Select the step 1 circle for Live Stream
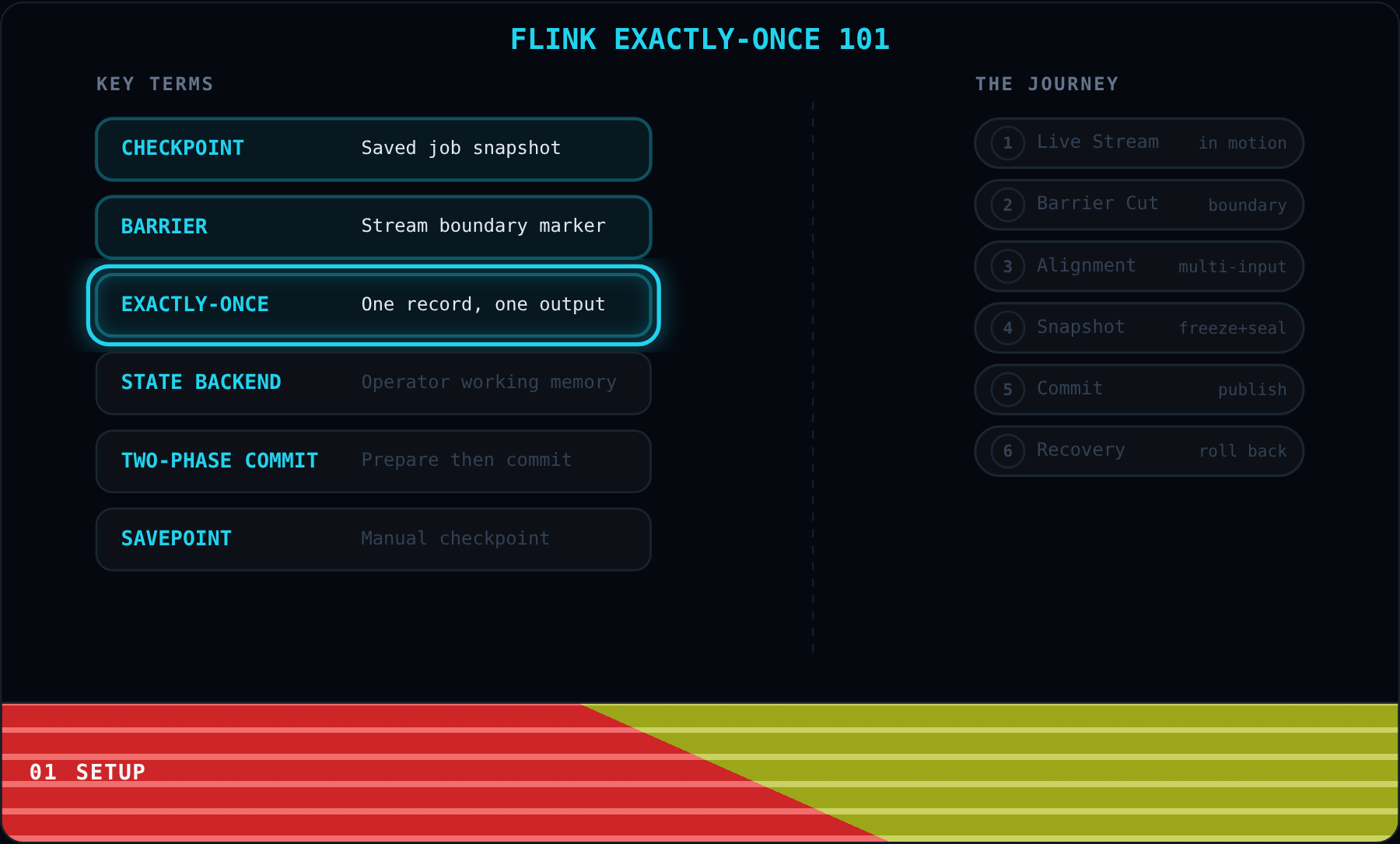Screen dimensions: 1400x844 pos(1007,143)
